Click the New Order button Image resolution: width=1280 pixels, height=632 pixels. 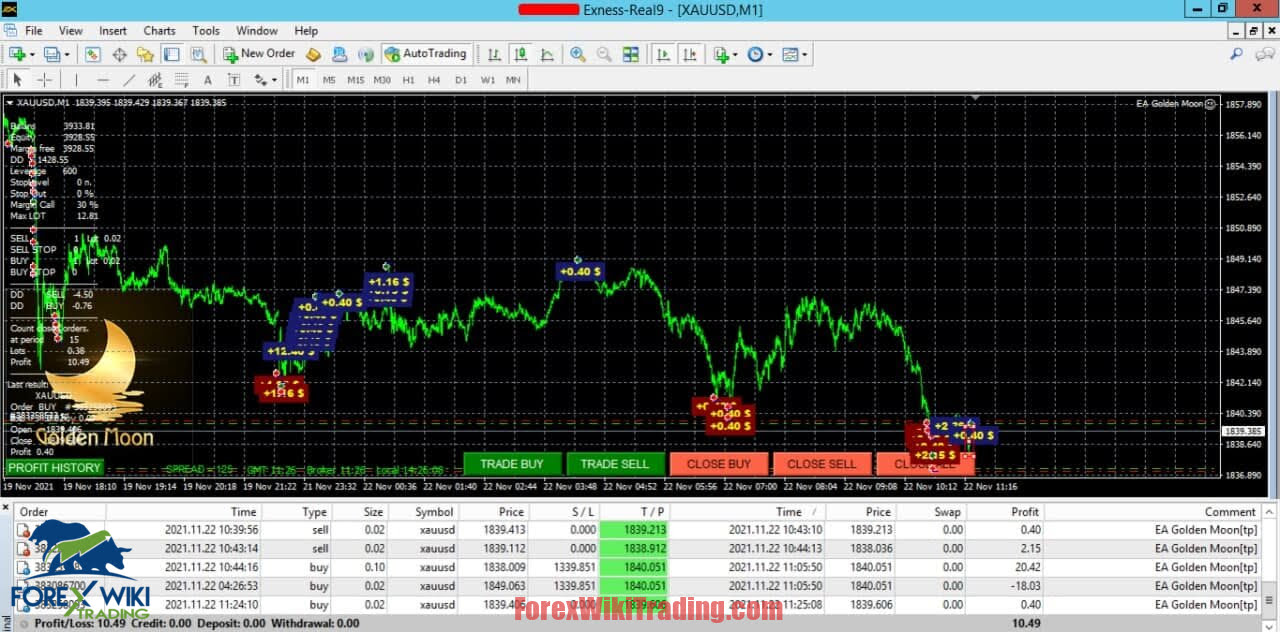[x=259, y=54]
